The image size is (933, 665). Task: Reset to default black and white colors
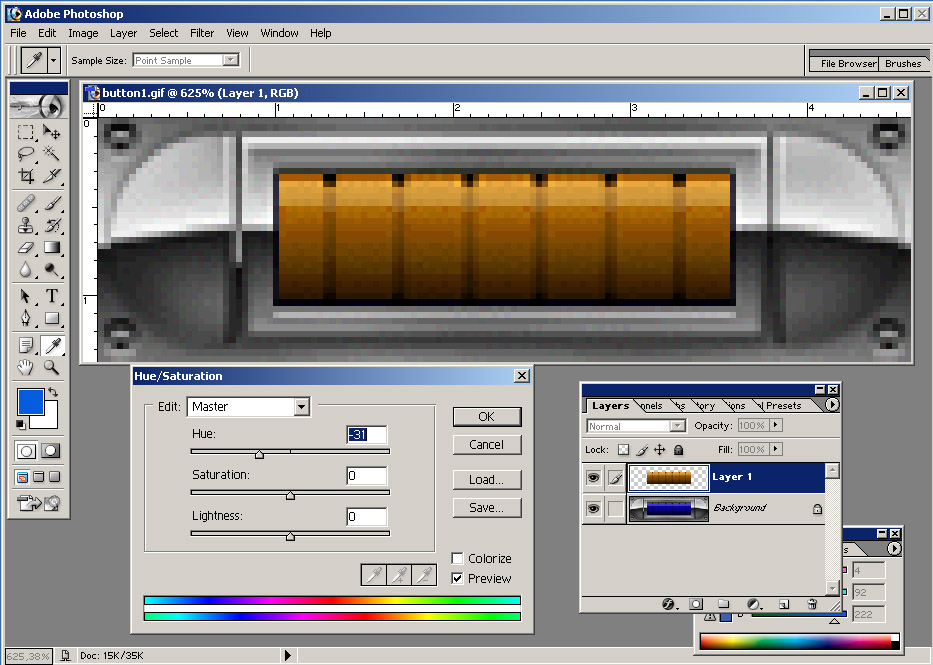21,424
